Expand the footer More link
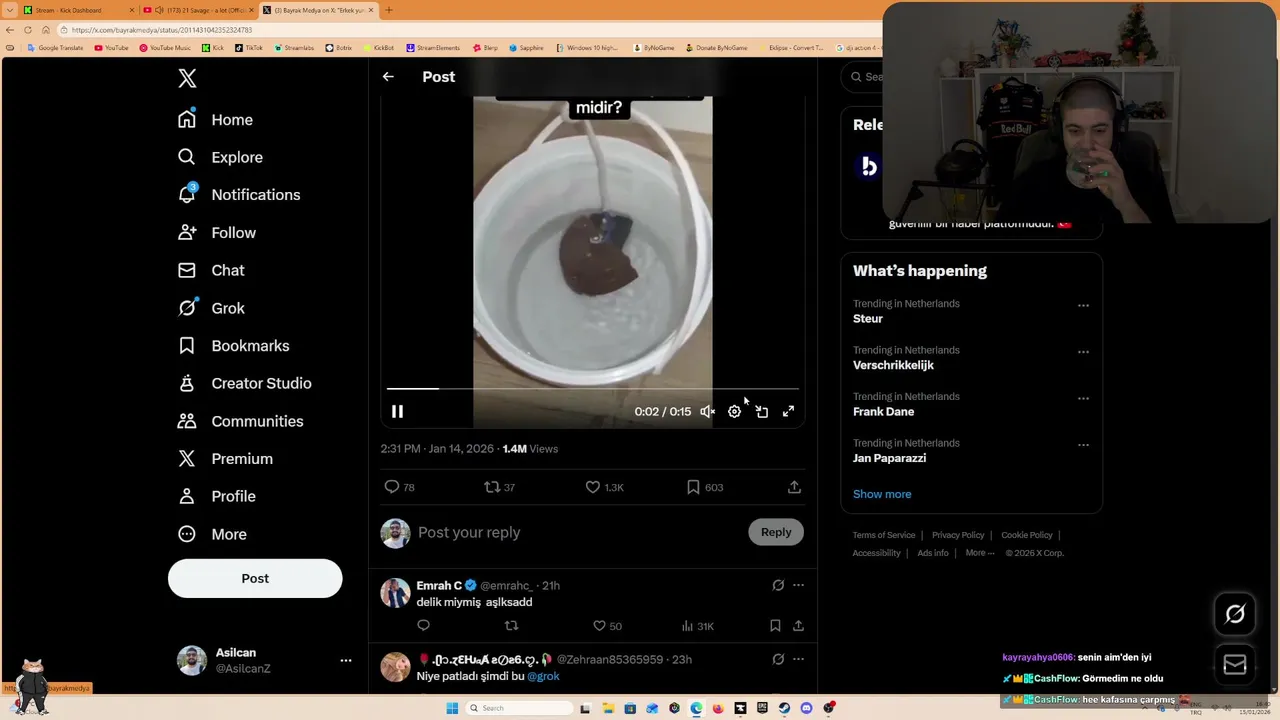1280x720 pixels. (x=979, y=553)
